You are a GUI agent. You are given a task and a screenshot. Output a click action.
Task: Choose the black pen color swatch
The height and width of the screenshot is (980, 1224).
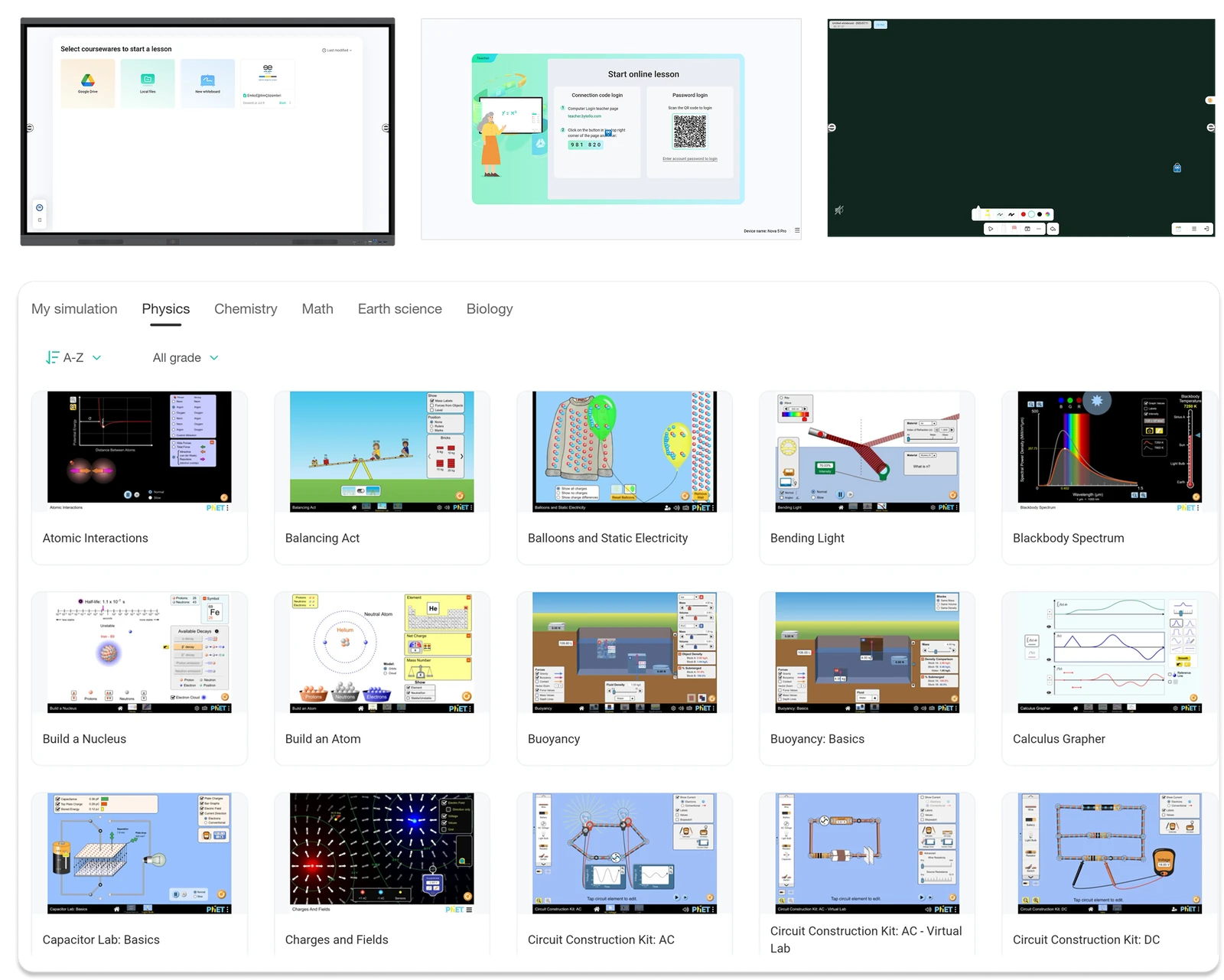(x=1039, y=214)
